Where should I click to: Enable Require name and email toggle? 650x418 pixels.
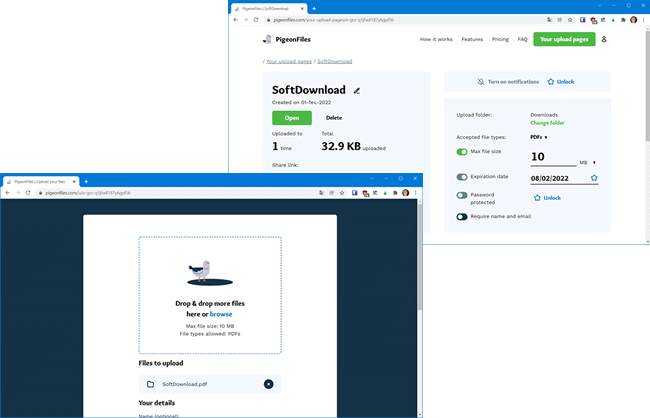462,216
